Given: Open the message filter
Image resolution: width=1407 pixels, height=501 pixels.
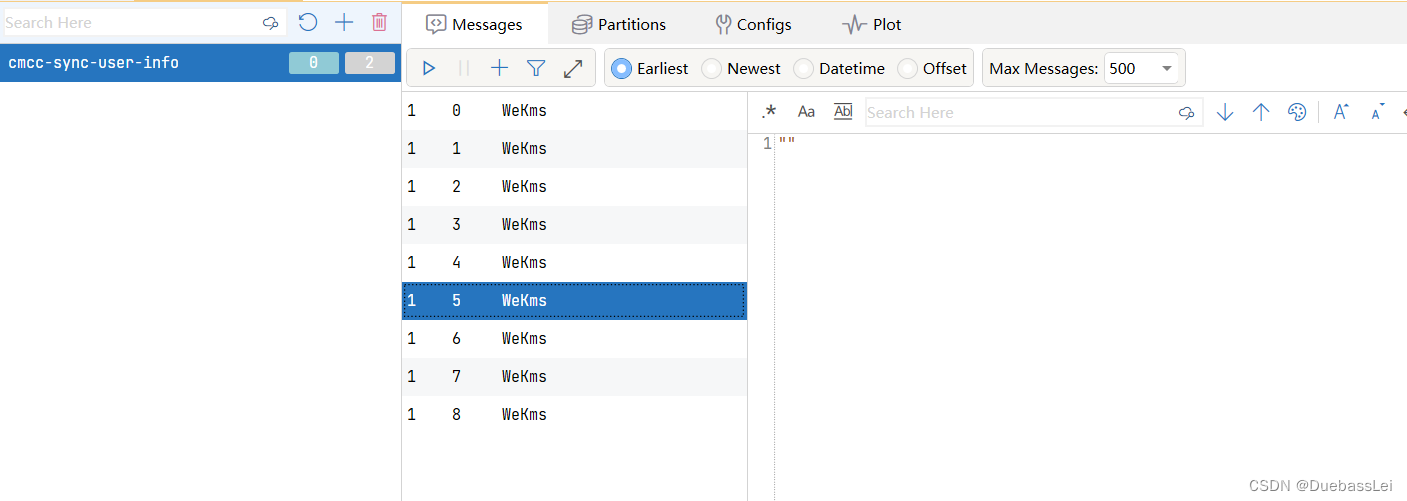Looking at the screenshot, I should click(536, 68).
